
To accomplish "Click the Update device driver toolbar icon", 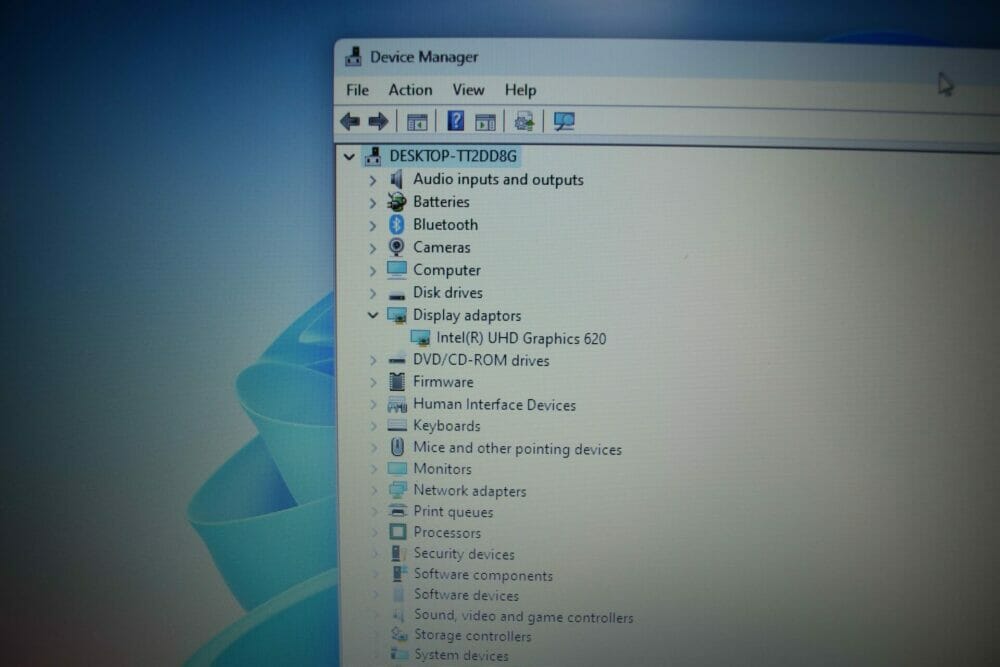I will pyautogui.click(x=524, y=121).
